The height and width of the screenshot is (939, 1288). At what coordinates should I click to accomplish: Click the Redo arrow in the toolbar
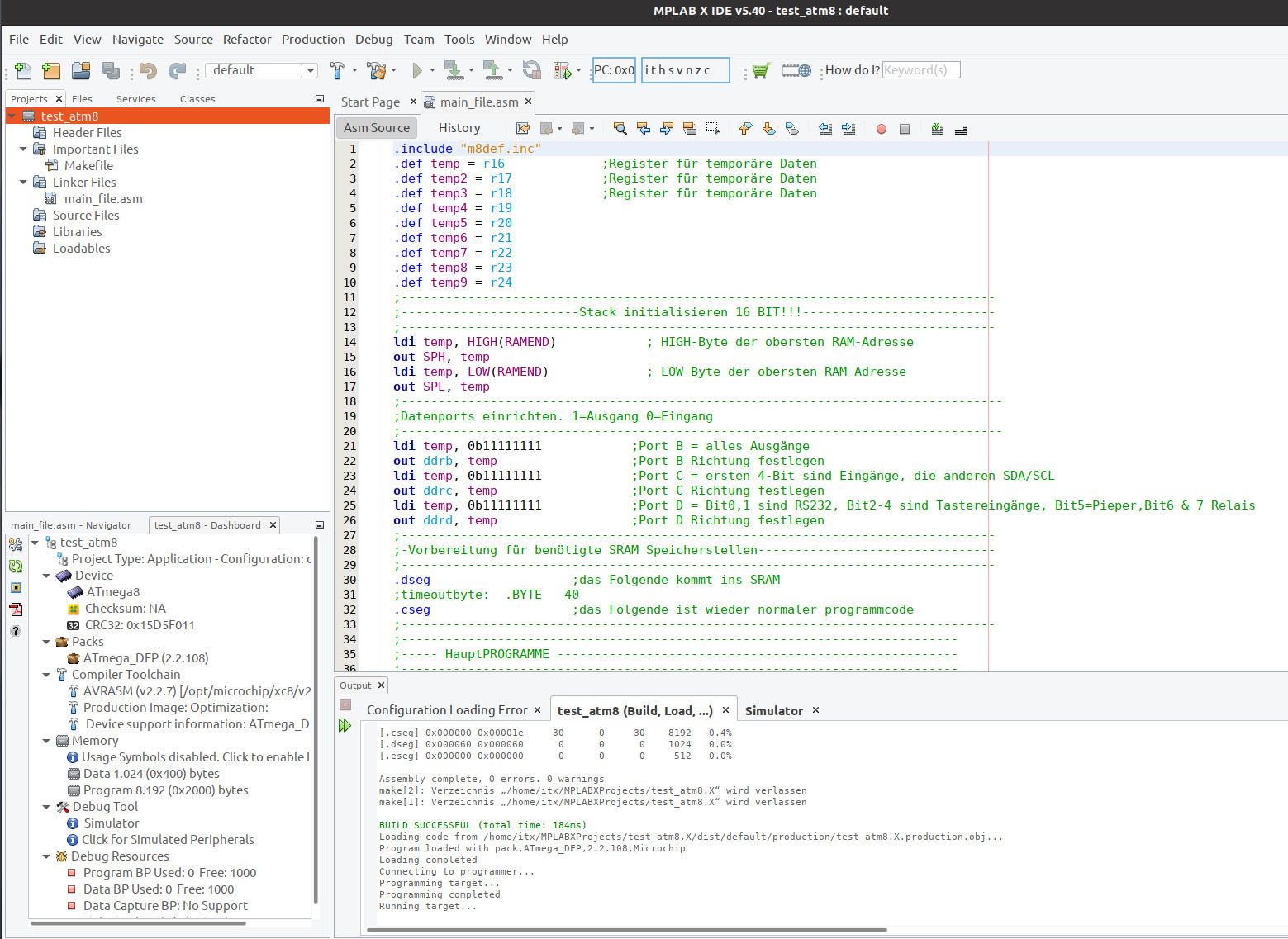(x=177, y=71)
